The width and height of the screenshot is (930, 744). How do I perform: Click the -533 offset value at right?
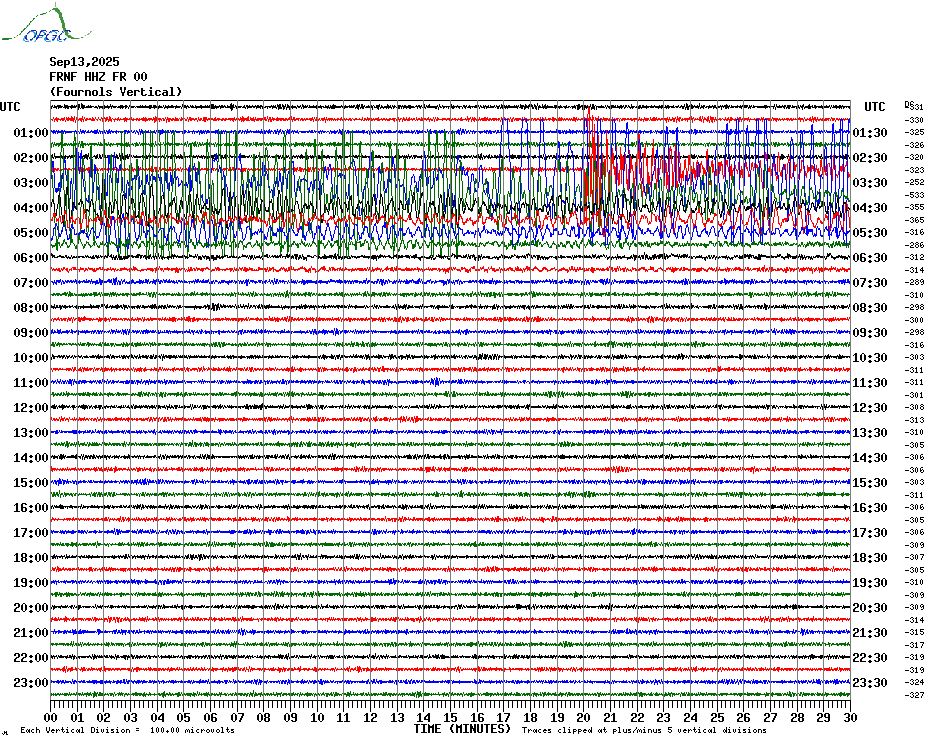coord(914,195)
